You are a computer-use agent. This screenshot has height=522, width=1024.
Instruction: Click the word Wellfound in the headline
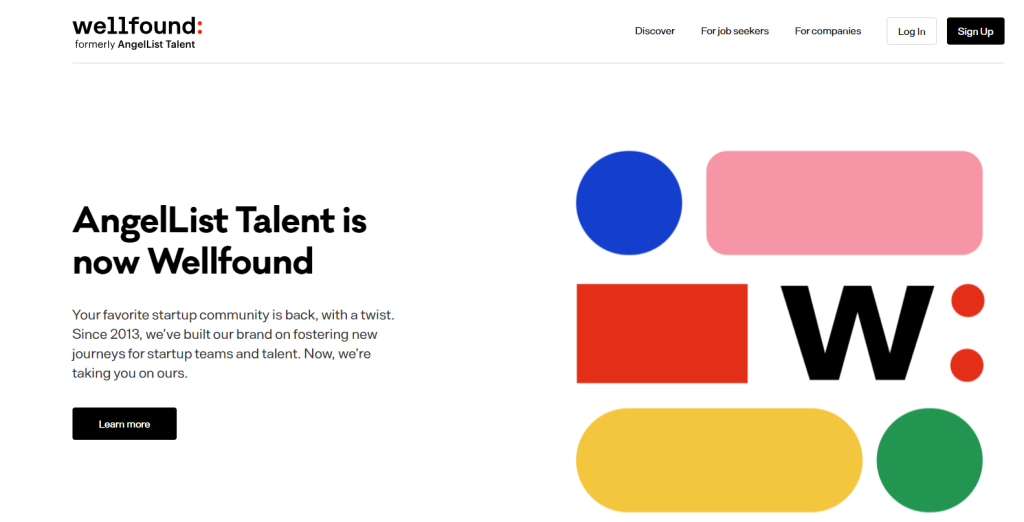231,261
